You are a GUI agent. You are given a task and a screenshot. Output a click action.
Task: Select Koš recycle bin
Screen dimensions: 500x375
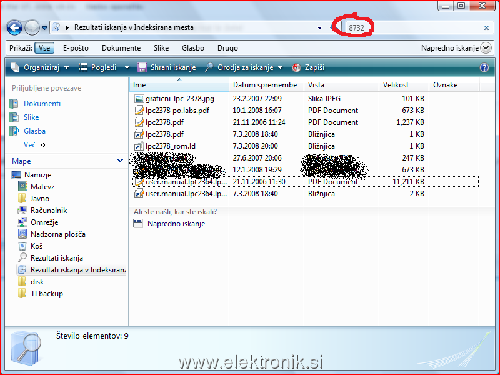pyautogui.click(x=36, y=246)
